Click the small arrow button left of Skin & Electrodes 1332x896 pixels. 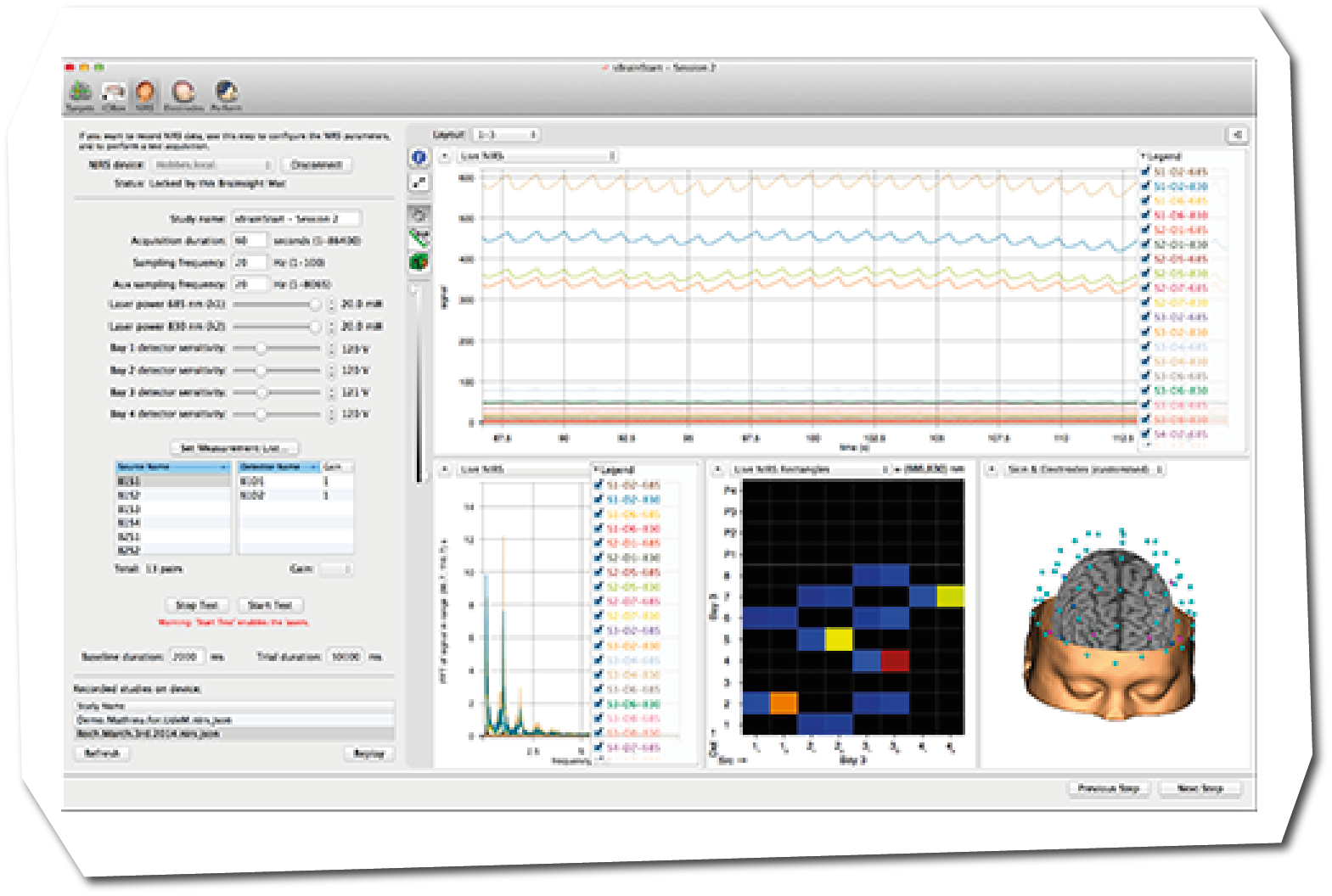pos(991,469)
